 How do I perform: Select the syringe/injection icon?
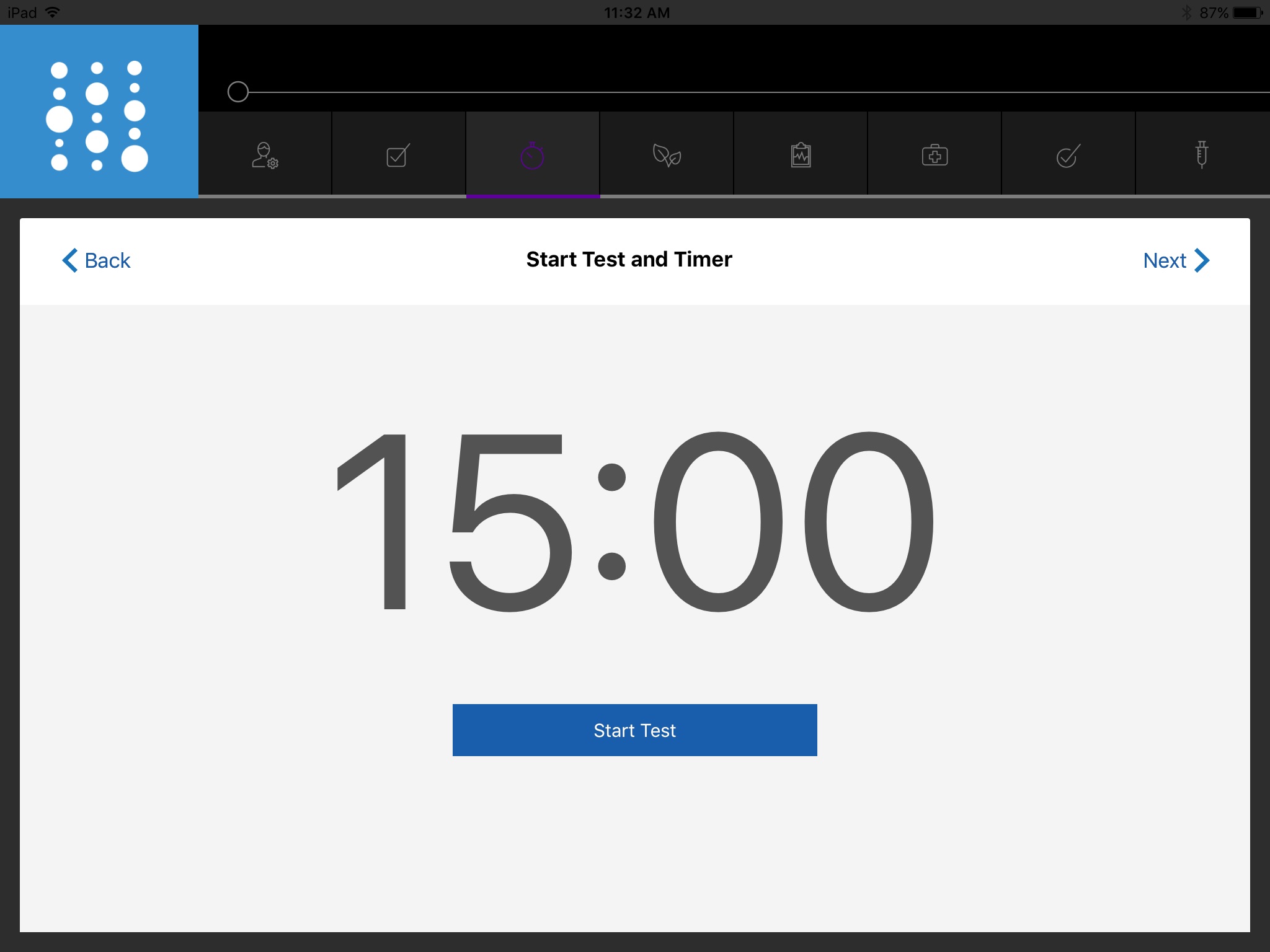[1202, 155]
